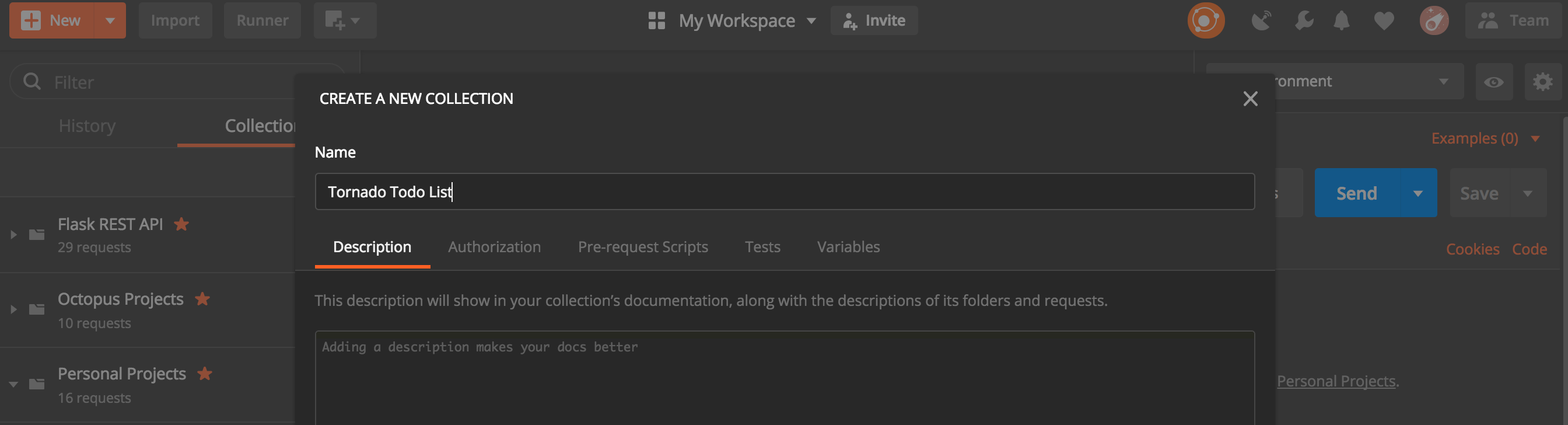The height and width of the screenshot is (425, 1568).
Task: Select the Authorization tab
Action: tap(494, 246)
